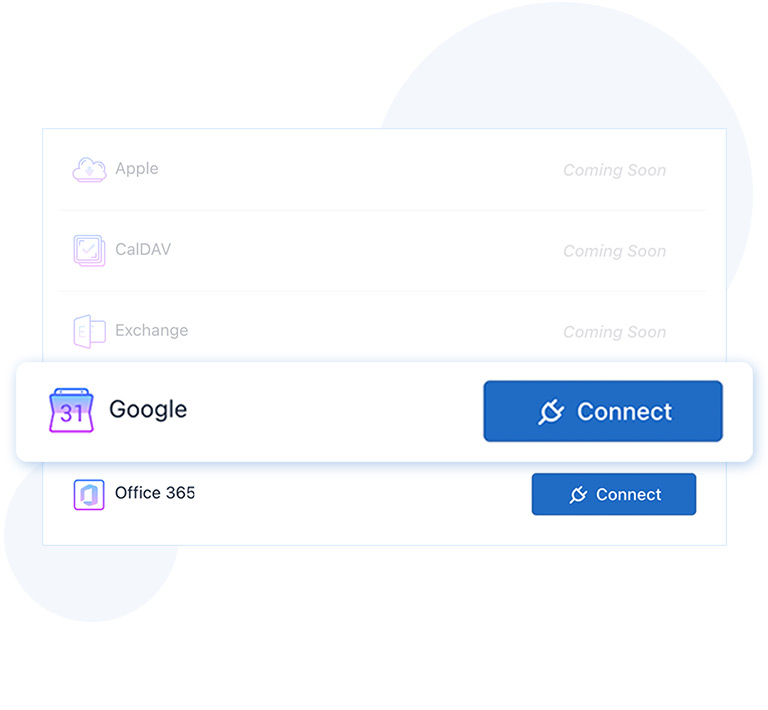Click the Apple cloud icon
The width and height of the screenshot is (768, 710).
89,169
